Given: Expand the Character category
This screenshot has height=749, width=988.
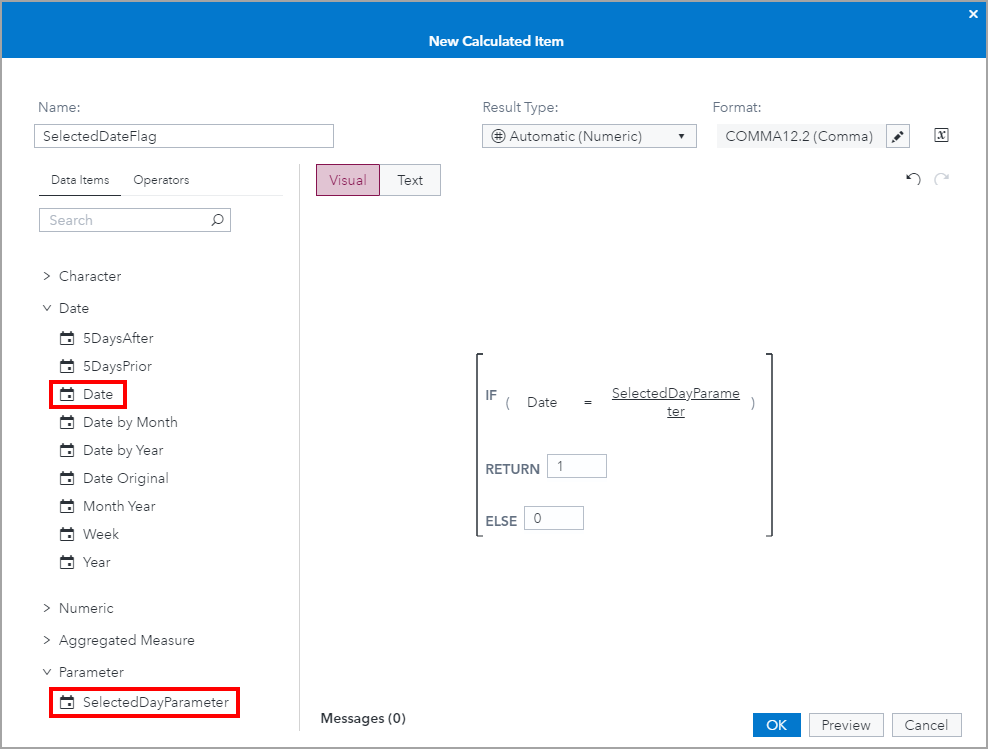Looking at the screenshot, I should click(x=47, y=276).
